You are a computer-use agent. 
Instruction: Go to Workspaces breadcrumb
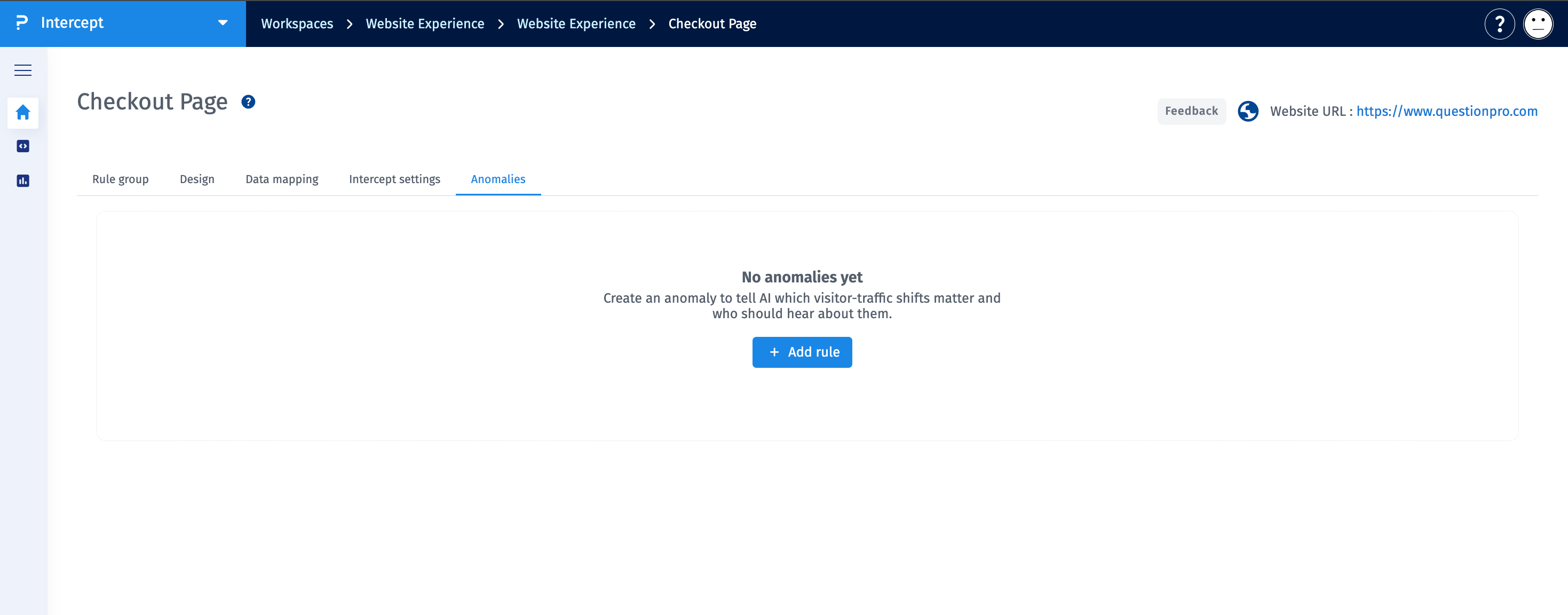pos(297,23)
